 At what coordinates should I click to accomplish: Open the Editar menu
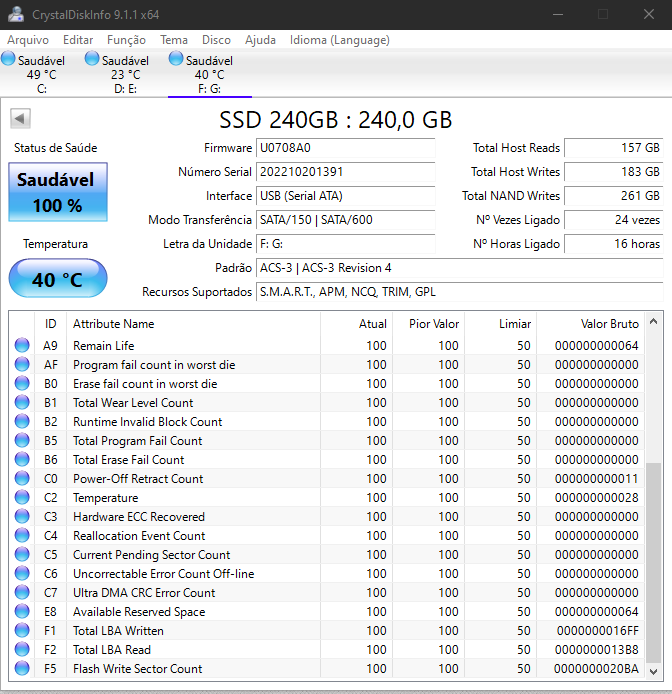78,40
